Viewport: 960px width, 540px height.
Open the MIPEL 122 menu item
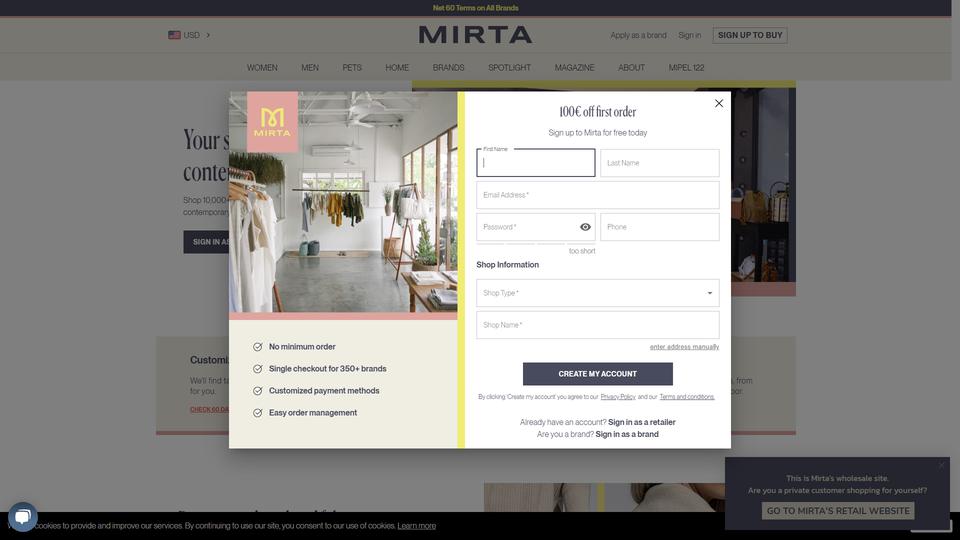(686, 67)
